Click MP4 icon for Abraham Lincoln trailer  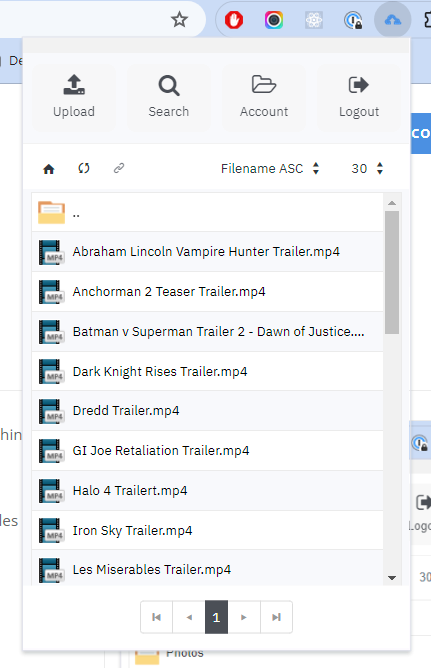[x=52, y=252]
